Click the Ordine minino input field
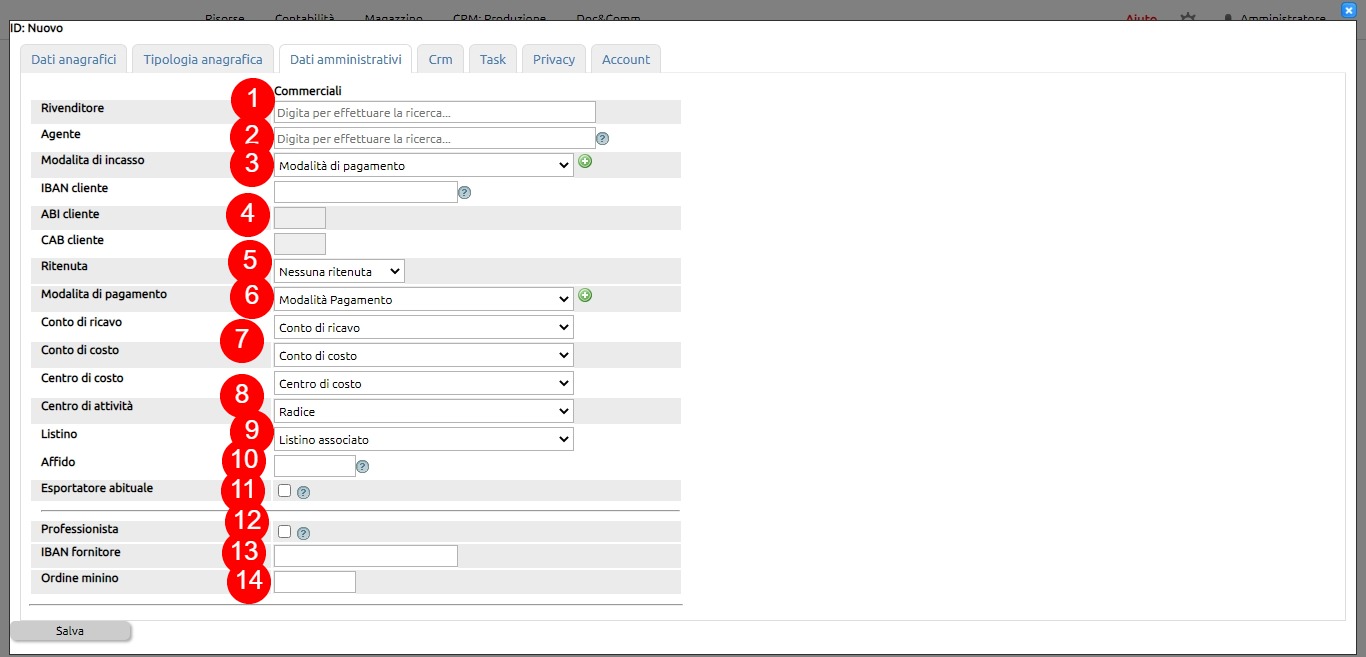Viewport: 1366px width, 657px height. coord(315,582)
